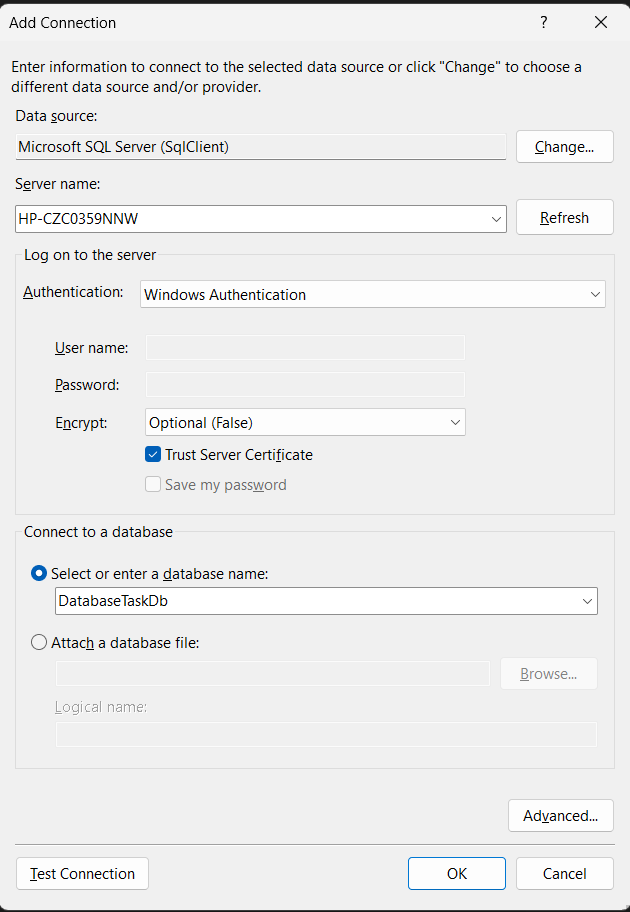Click the Server name text field

[250, 219]
